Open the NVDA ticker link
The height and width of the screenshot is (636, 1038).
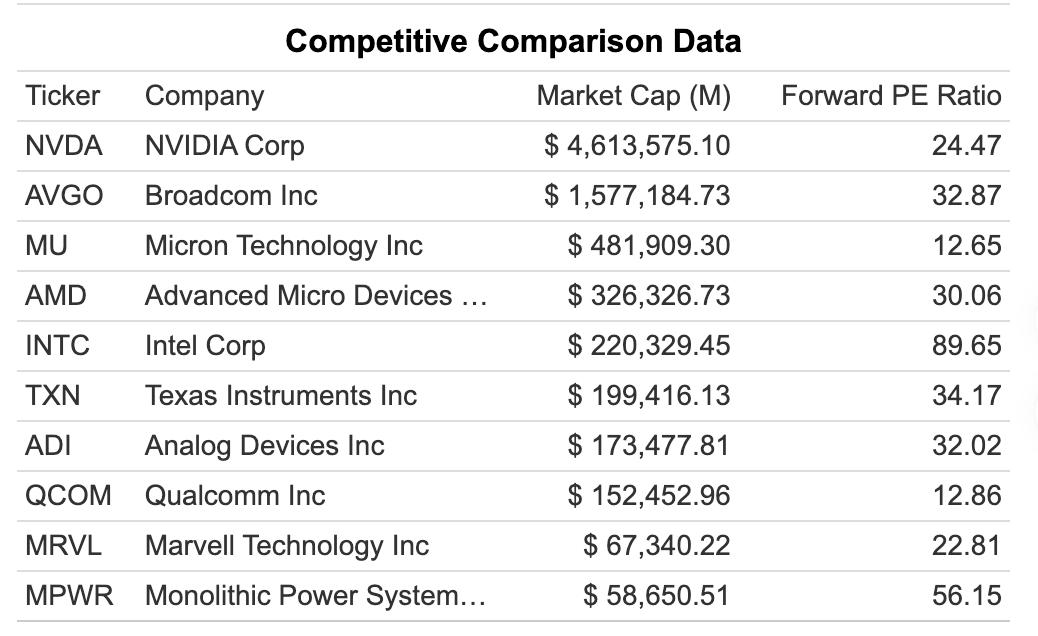coord(64,146)
